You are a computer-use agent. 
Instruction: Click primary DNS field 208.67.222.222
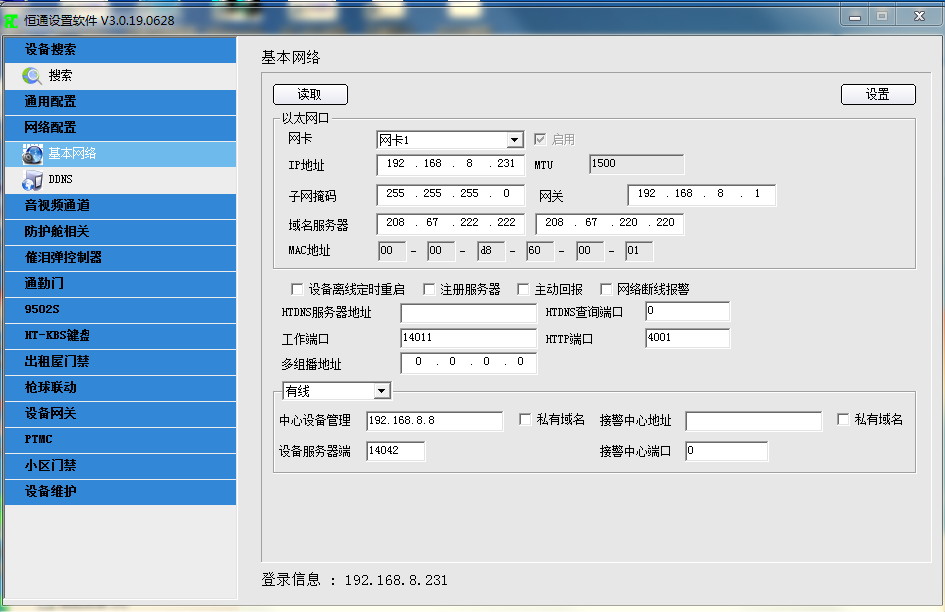[x=450, y=223]
